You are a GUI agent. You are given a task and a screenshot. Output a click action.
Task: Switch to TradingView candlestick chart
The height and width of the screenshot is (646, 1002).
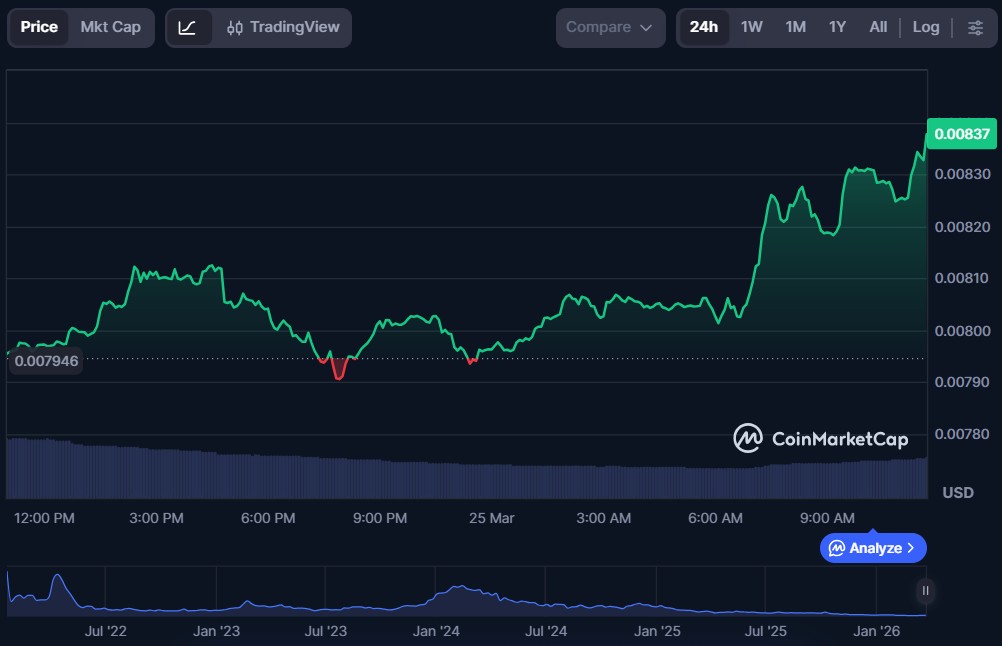(x=283, y=27)
